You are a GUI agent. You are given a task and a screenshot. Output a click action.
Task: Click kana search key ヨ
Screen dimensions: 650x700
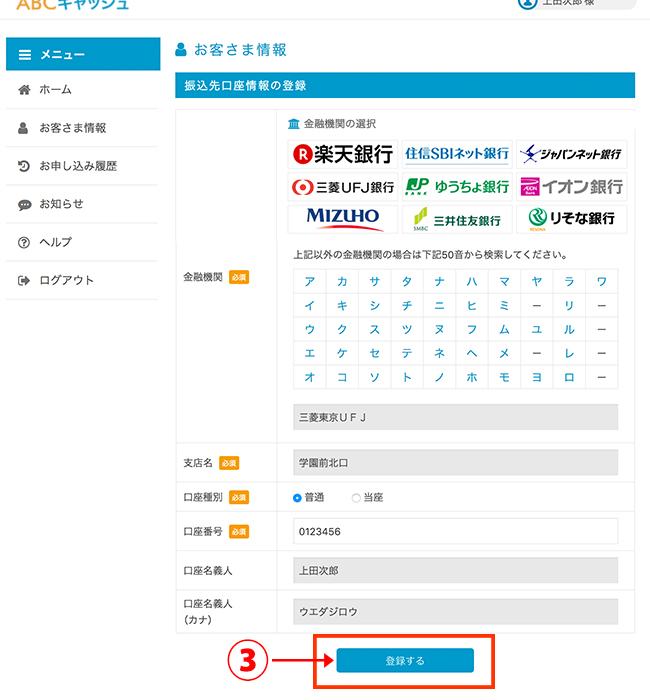click(x=537, y=377)
